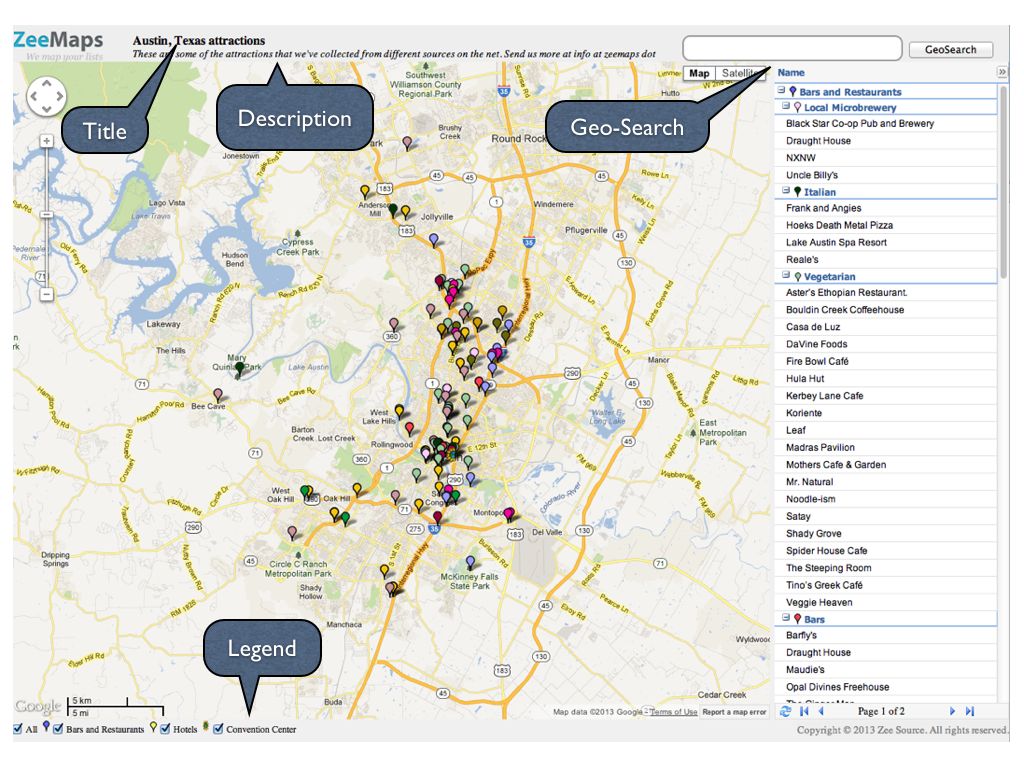
Task: Click the ZeeMaps logo
Action: [x=58, y=40]
